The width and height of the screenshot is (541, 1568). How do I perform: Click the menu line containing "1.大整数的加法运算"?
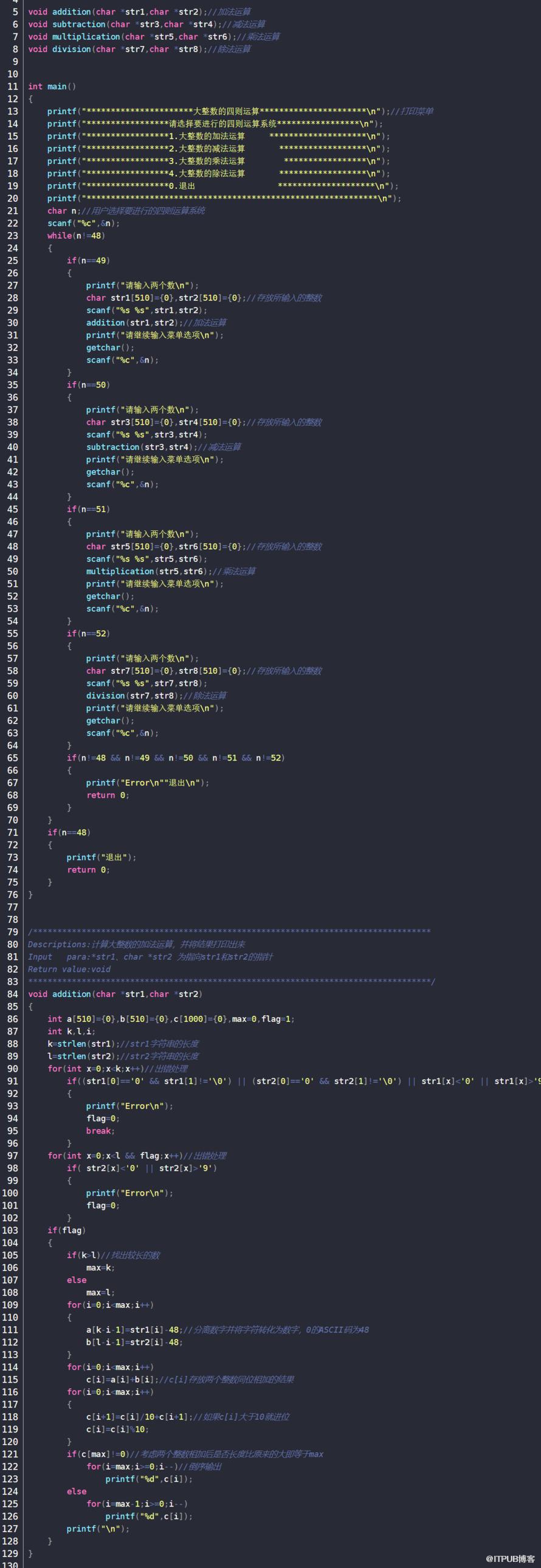pos(219,136)
